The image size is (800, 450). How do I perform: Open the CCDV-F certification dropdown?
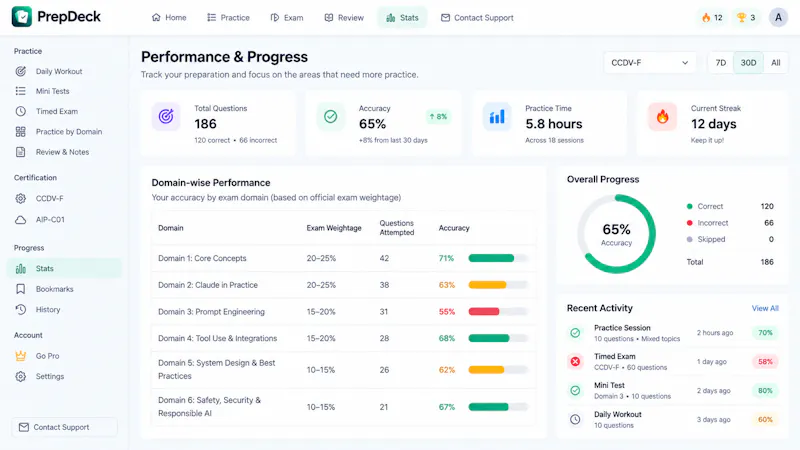(649, 63)
